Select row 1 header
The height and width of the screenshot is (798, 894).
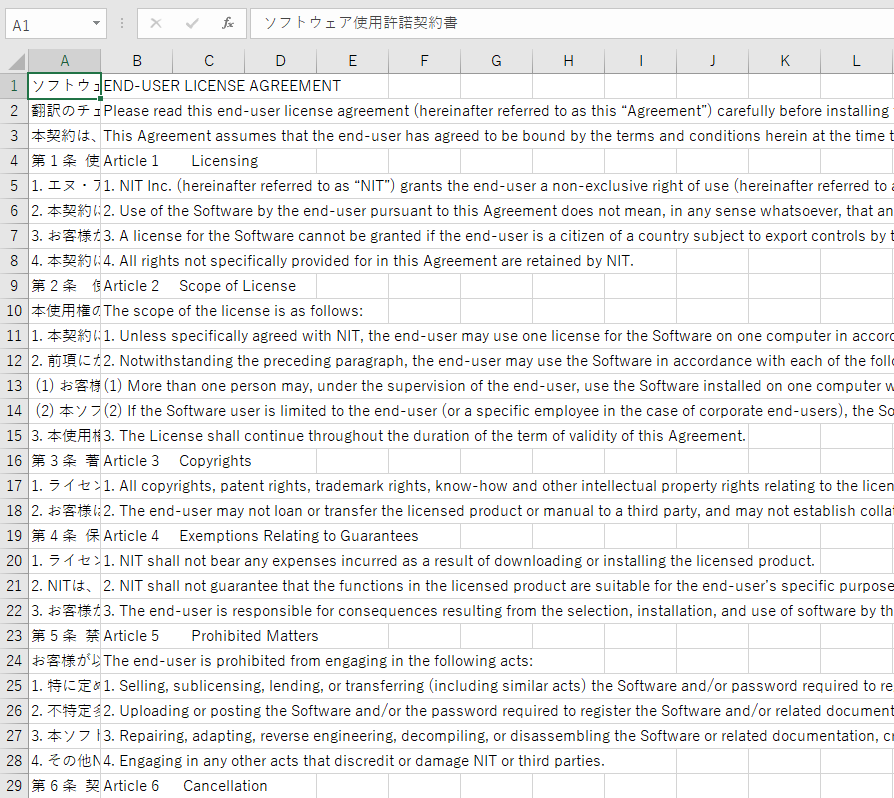point(14,86)
